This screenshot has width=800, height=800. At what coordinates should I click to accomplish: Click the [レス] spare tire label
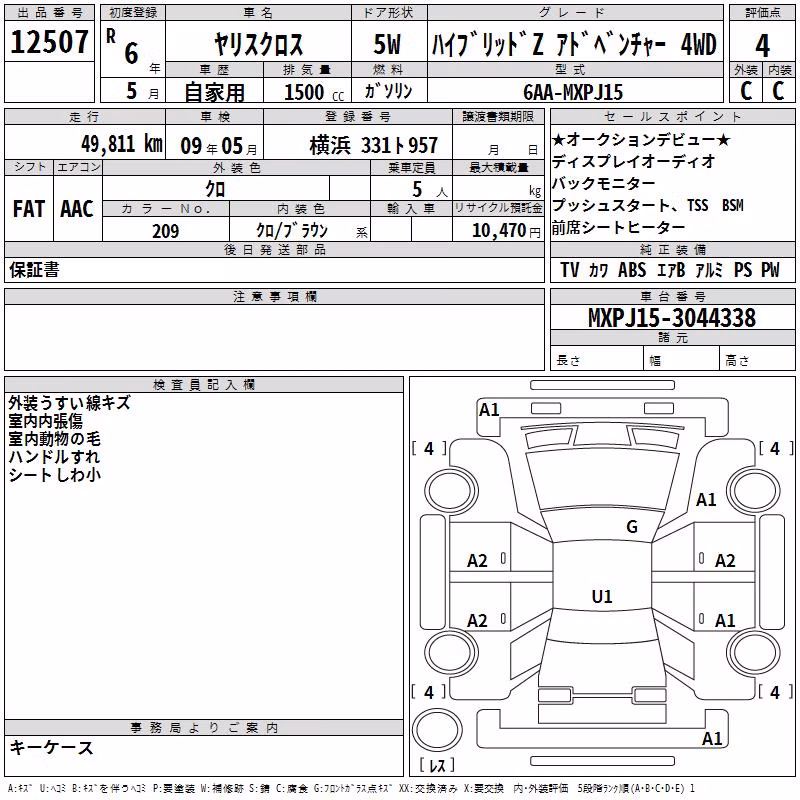(x=437, y=765)
